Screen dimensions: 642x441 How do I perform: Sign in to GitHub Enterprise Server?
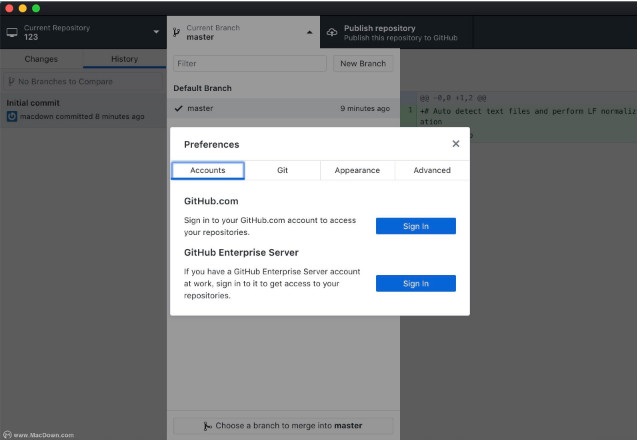416,283
